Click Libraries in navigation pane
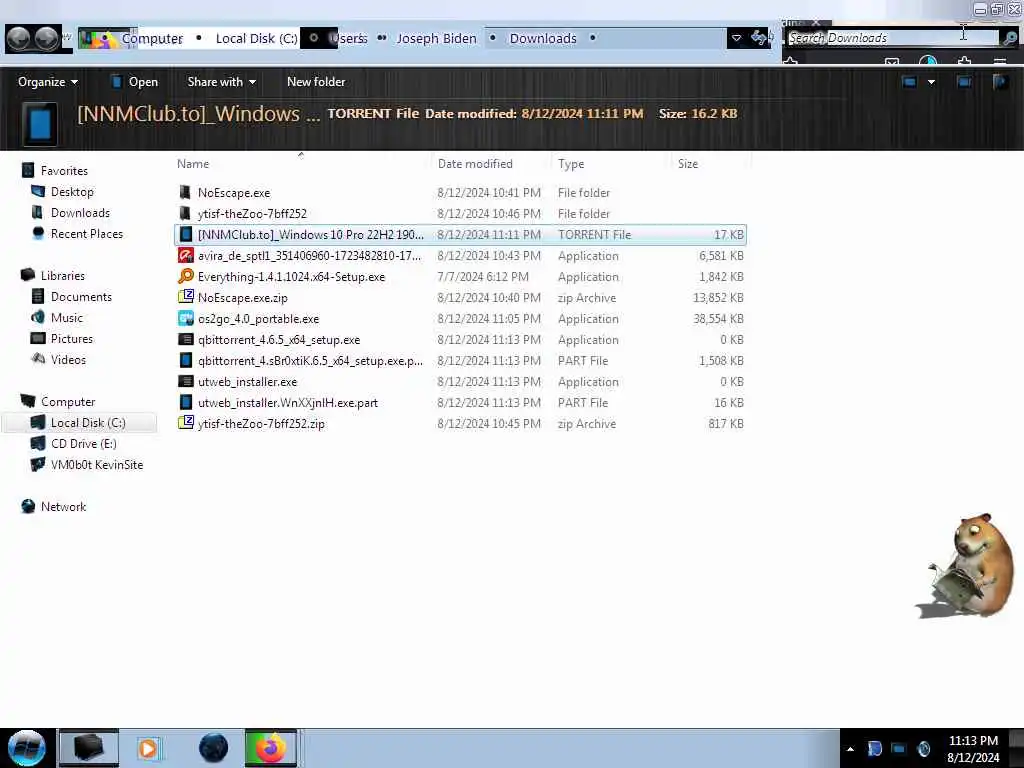 click(x=63, y=276)
